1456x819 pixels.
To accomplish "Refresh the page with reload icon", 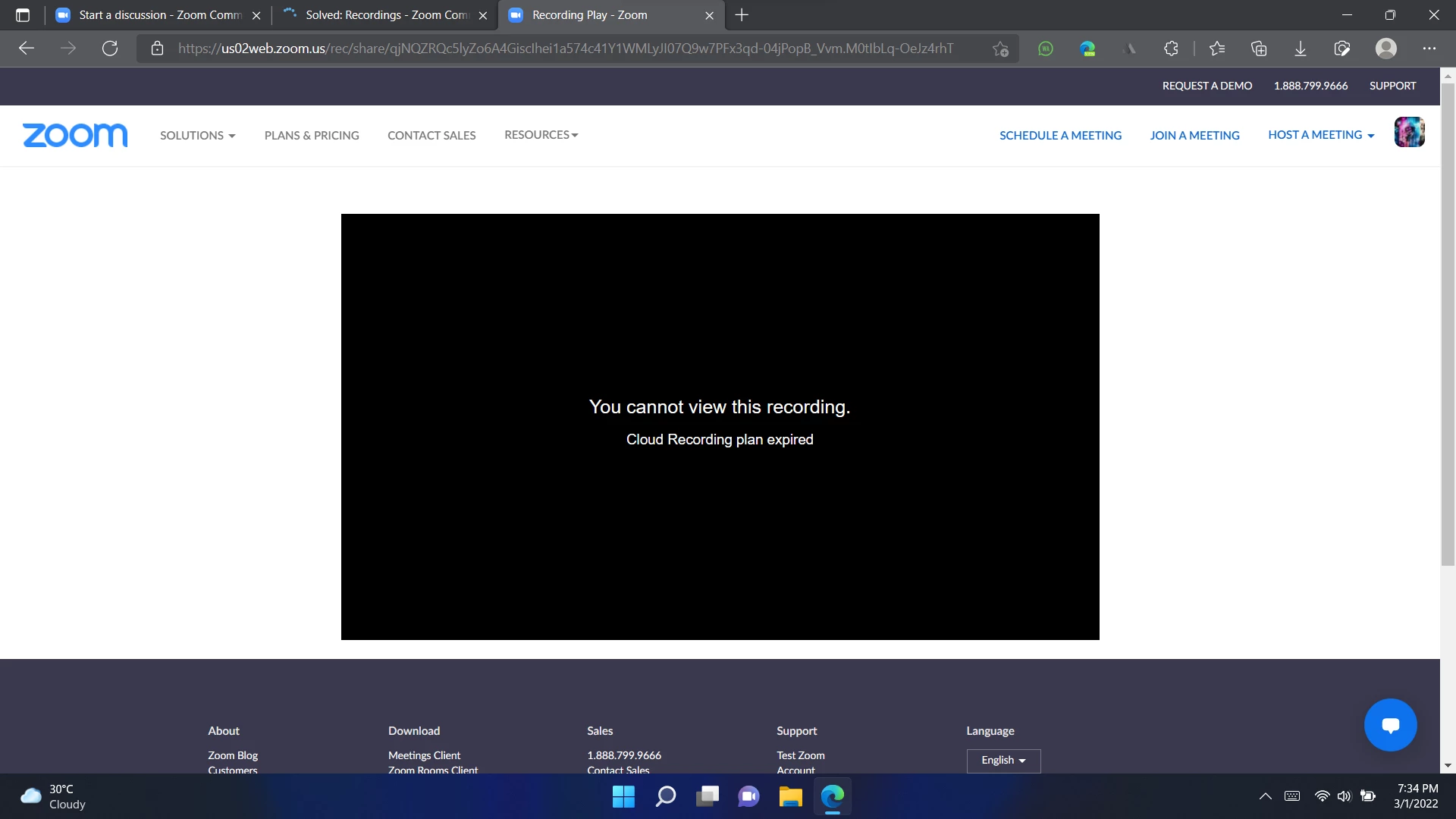I will 110,49.
